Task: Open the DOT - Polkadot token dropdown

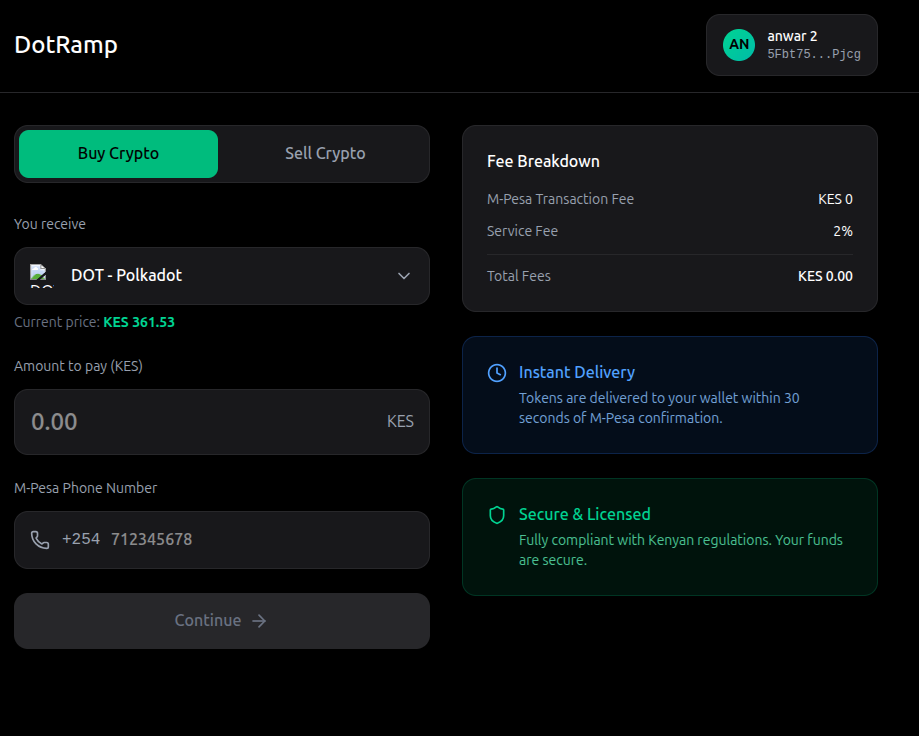Action: point(222,276)
